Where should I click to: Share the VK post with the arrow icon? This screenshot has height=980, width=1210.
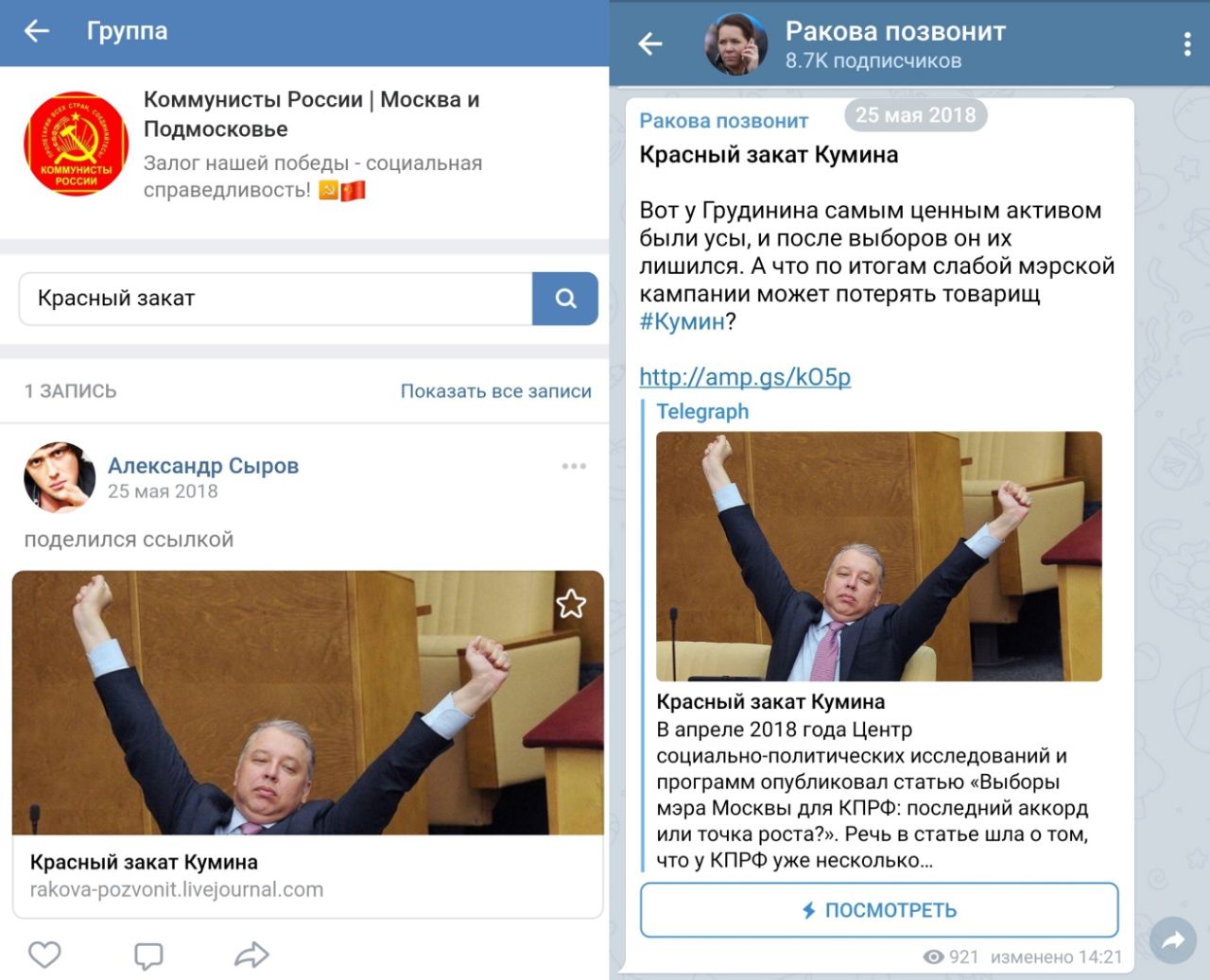coord(251,954)
